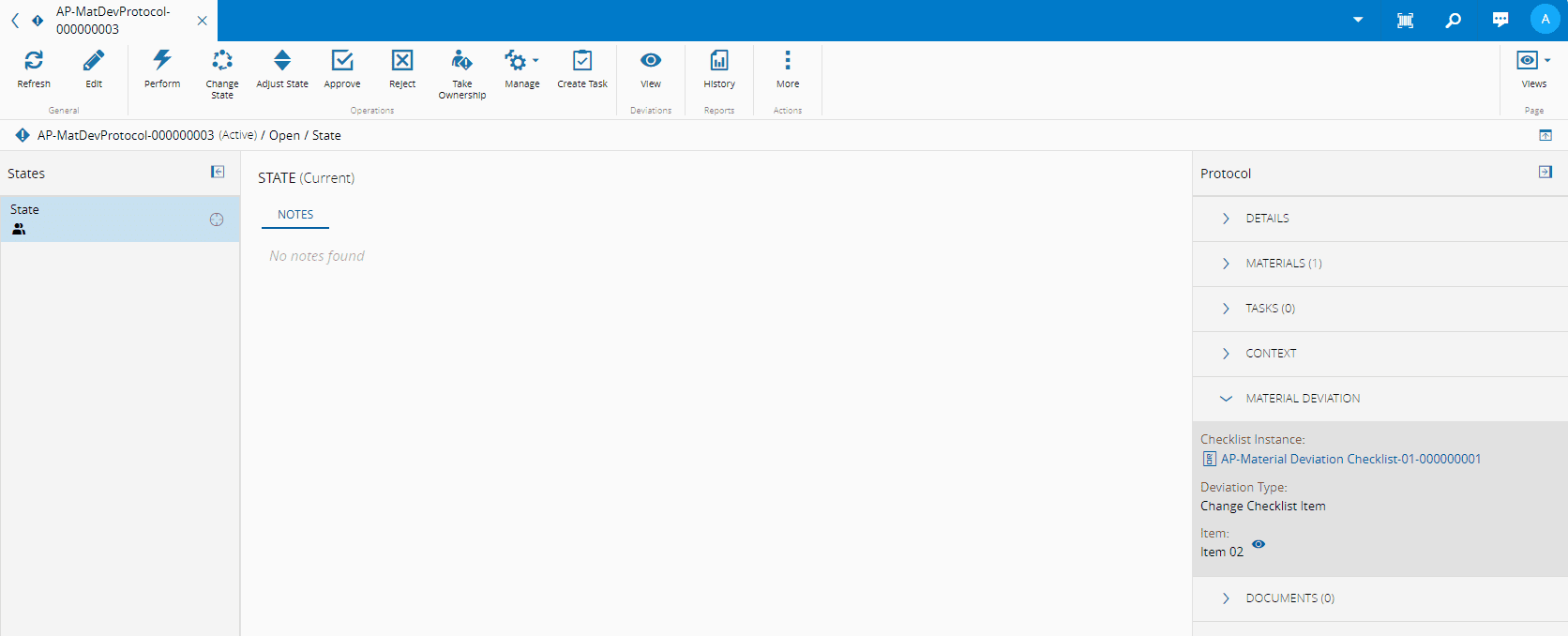Image resolution: width=1568 pixels, height=636 pixels.
Task: Collapse the States side panel
Action: pos(218,172)
